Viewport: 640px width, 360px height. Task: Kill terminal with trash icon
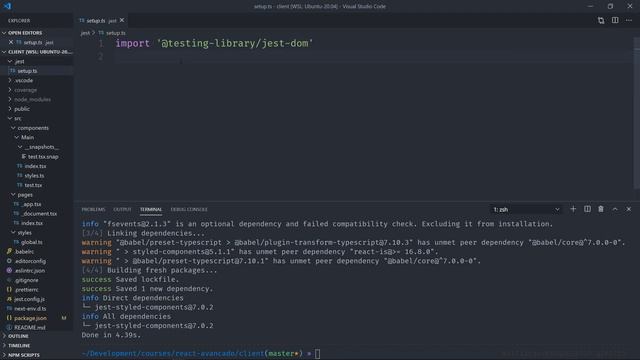[601, 209]
